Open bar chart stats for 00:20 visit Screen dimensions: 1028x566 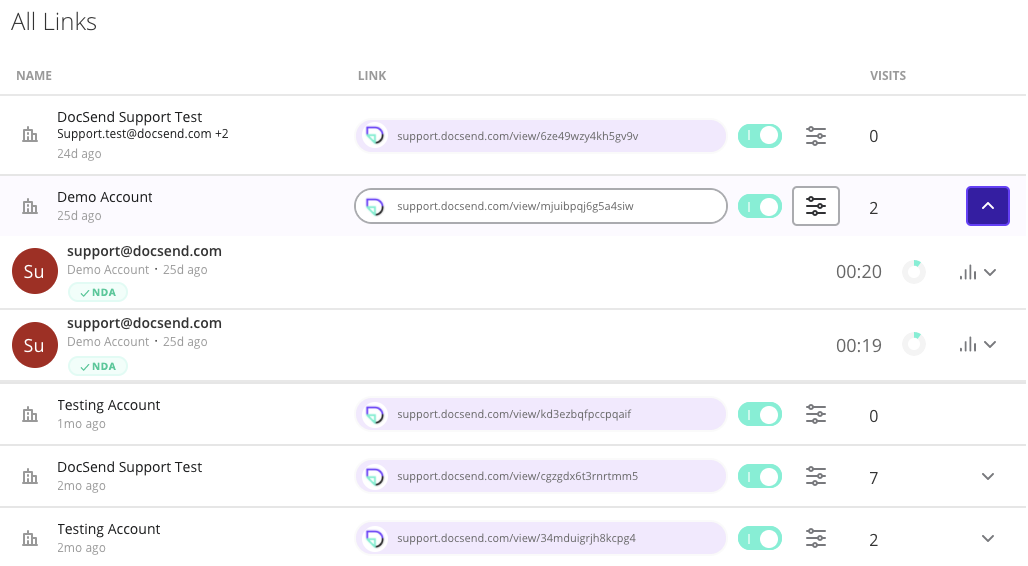[x=968, y=272]
